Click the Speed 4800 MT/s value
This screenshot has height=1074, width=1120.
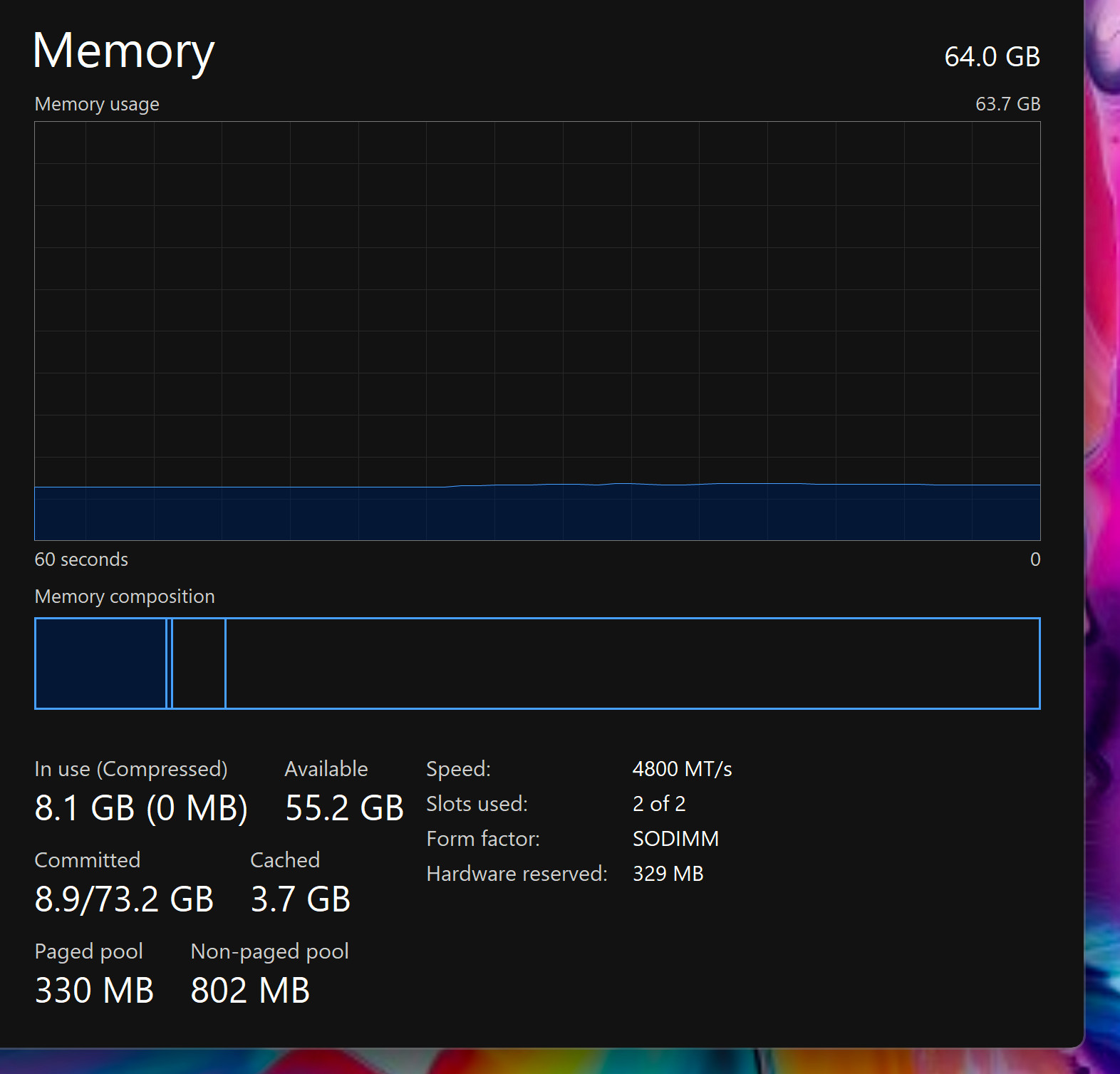pyautogui.click(x=682, y=769)
